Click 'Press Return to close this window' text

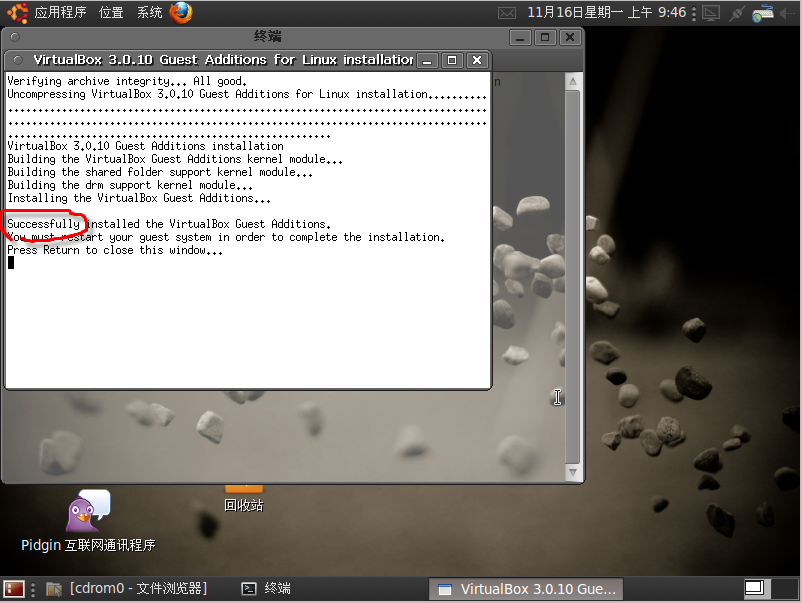(115, 250)
